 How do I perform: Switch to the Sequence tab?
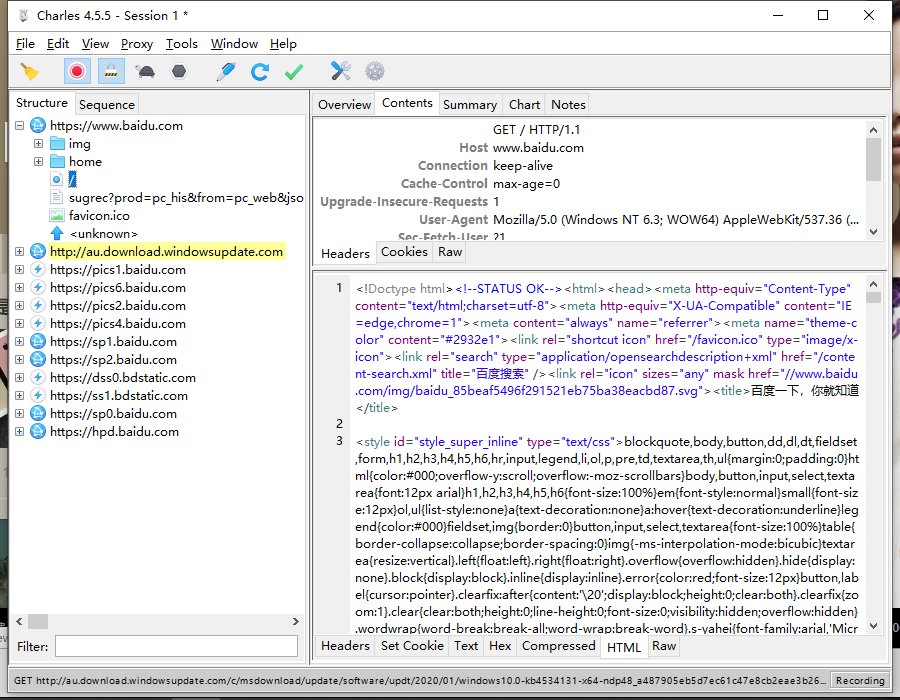[107, 104]
